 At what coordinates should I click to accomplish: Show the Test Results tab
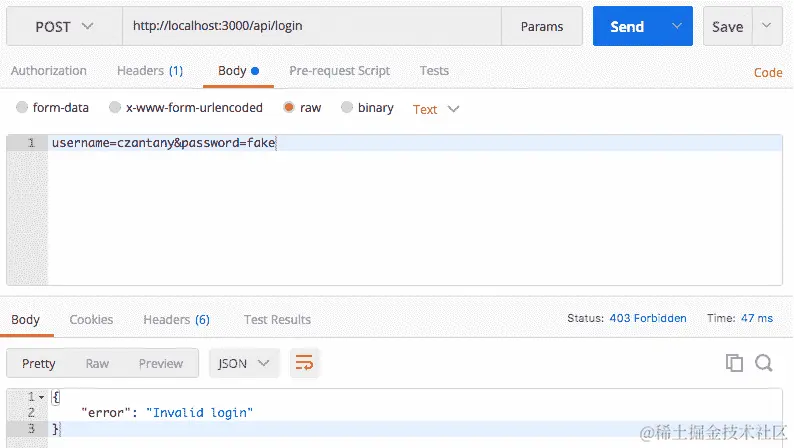click(277, 319)
